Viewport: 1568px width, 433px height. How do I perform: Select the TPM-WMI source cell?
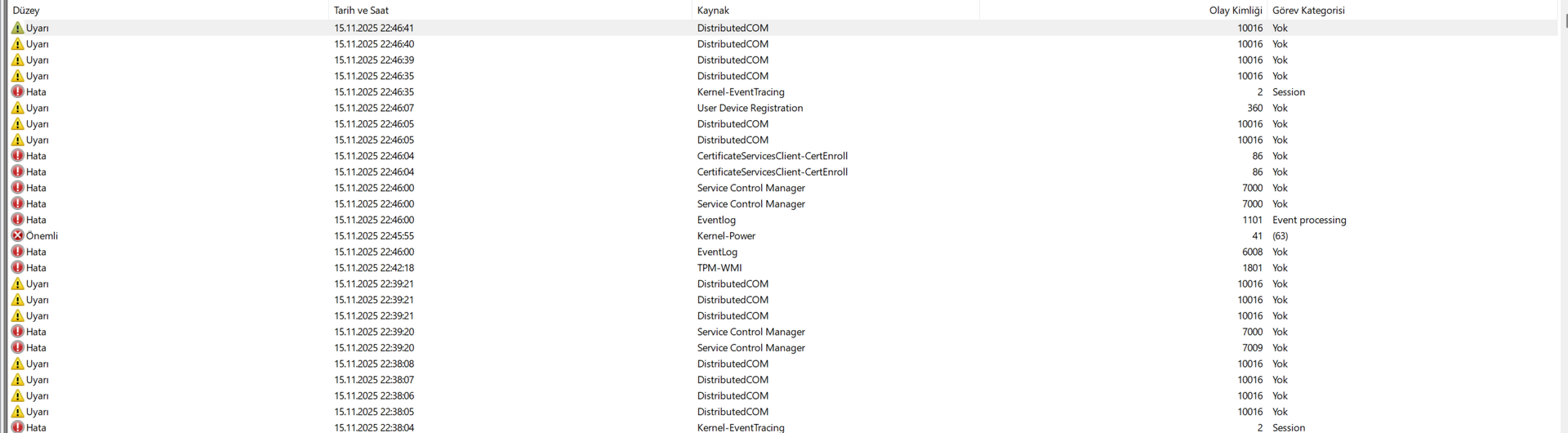(x=719, y=268)
